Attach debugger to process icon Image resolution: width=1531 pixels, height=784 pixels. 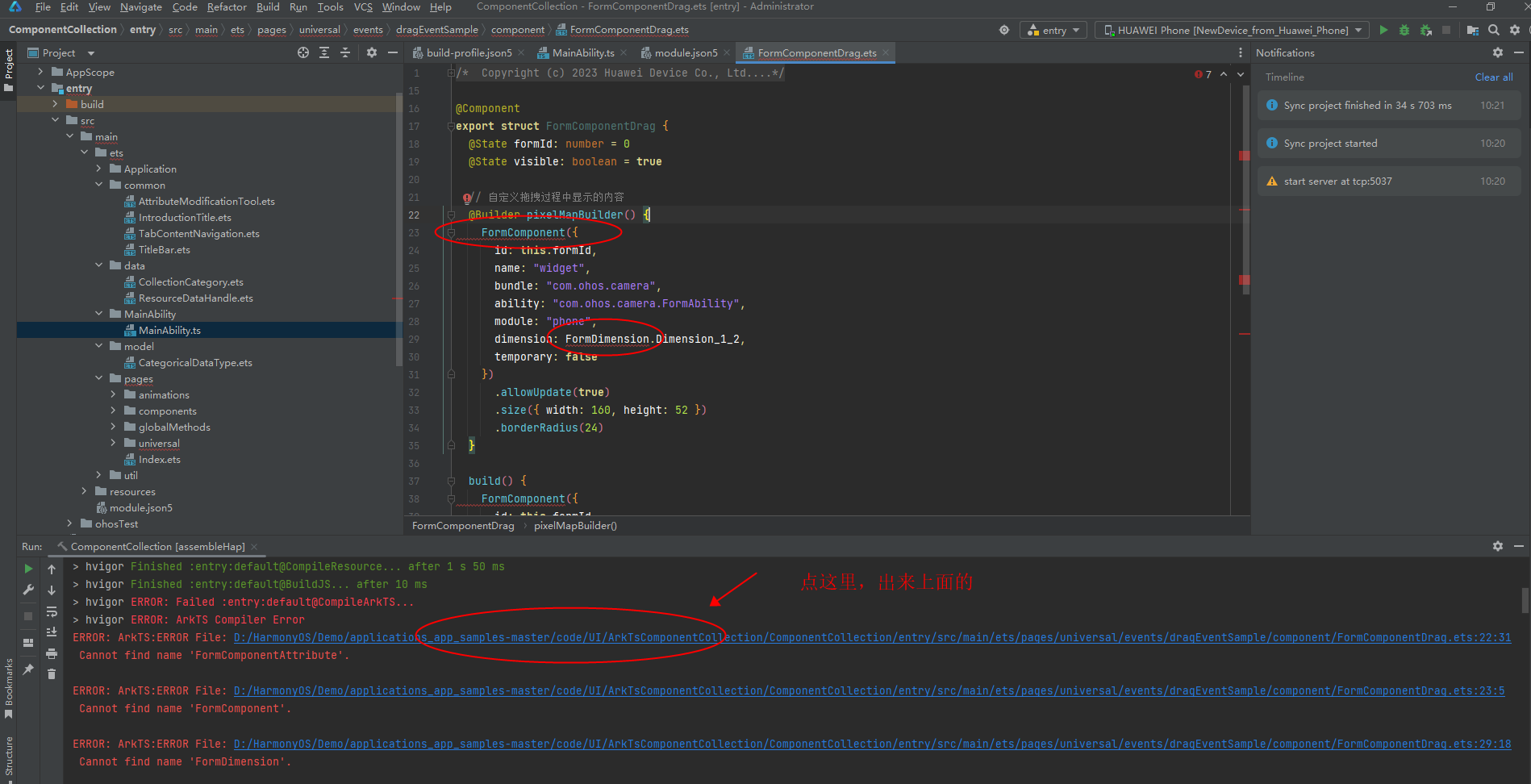[1425, 30]
